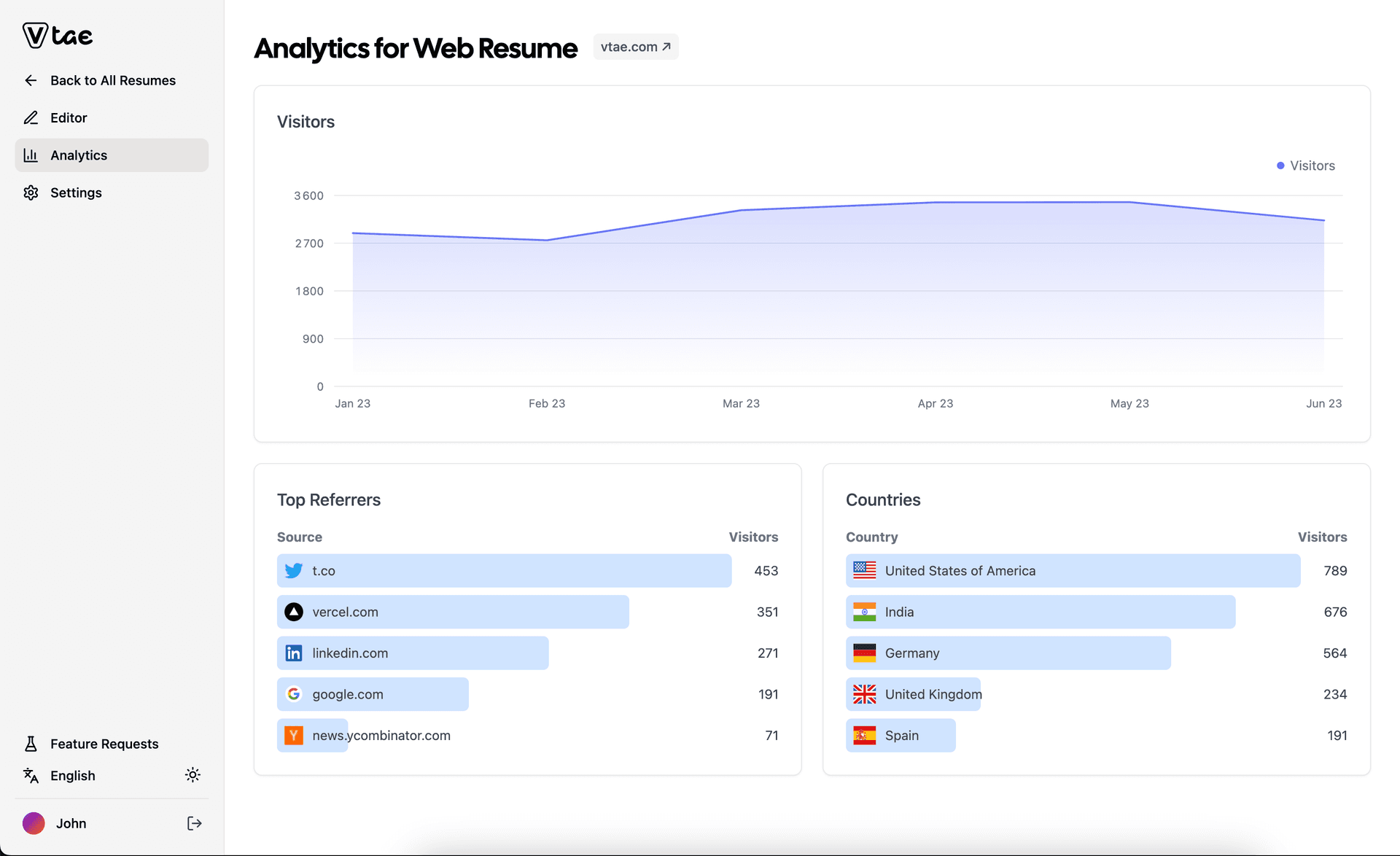This screenshot has width=1400, height=856.
Task: Click the Feature Requests flask icon
Action: coord(31,744)
